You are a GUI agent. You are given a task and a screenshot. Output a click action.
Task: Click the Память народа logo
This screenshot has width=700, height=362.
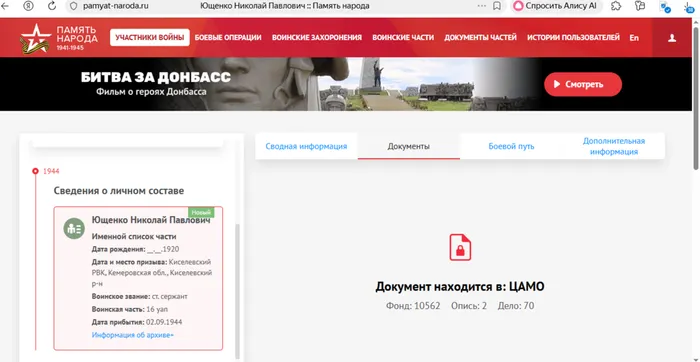click(x=59, y=38)
